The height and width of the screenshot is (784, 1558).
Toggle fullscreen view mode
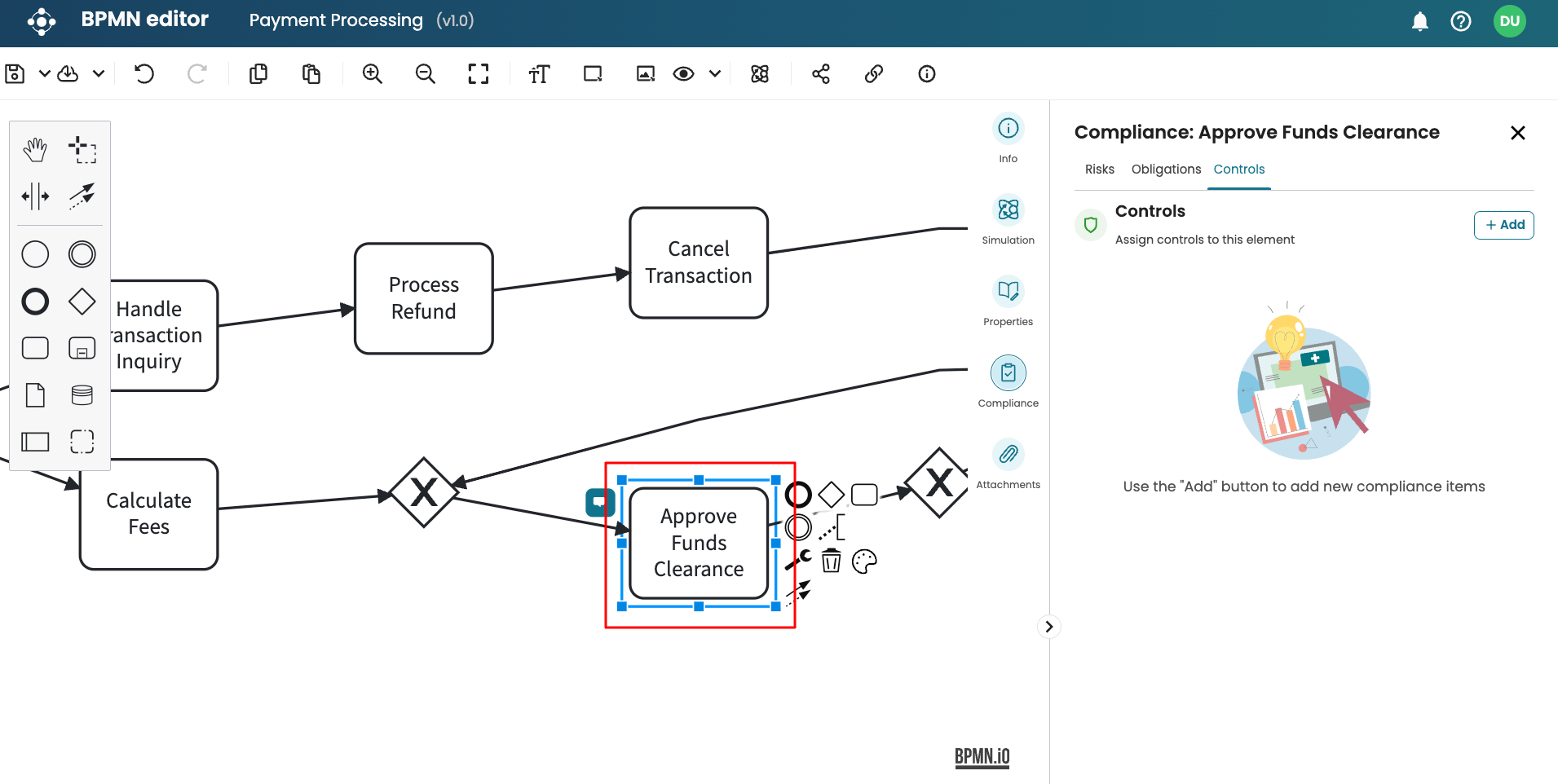click(x=479, y=74)
